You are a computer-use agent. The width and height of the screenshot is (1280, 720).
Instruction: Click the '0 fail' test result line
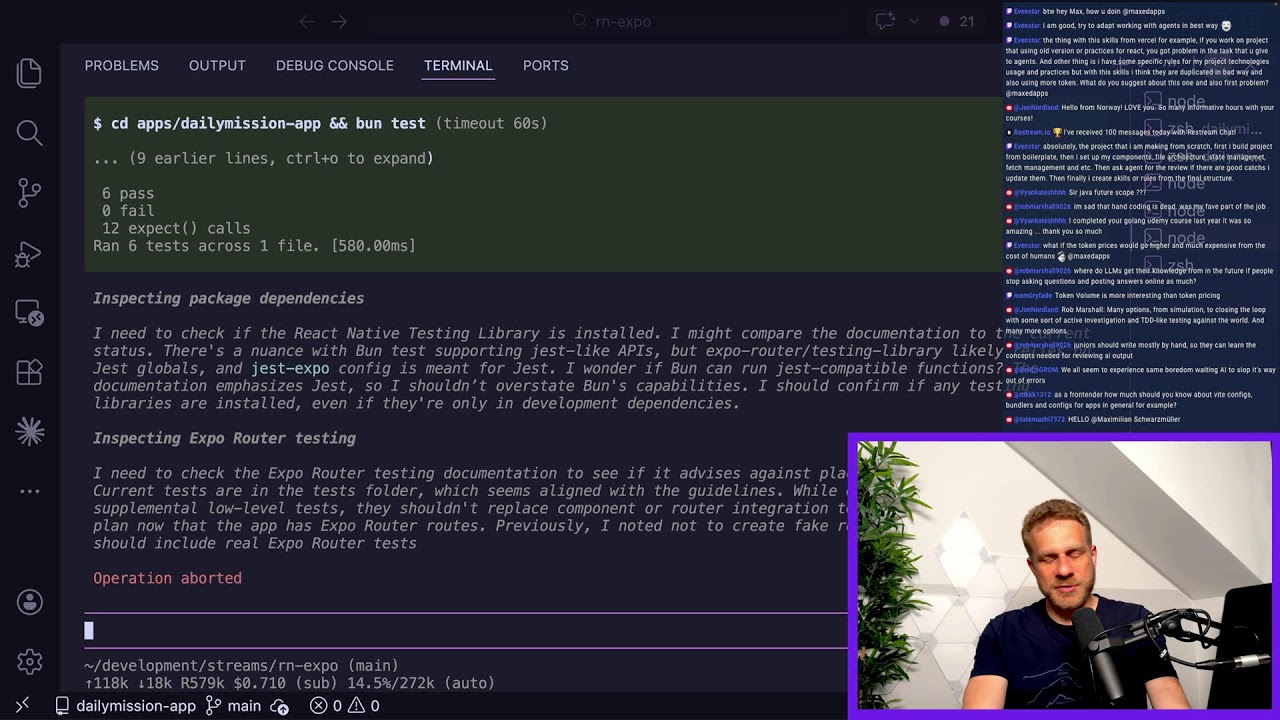pyautogui.click(x=128, y=211)
